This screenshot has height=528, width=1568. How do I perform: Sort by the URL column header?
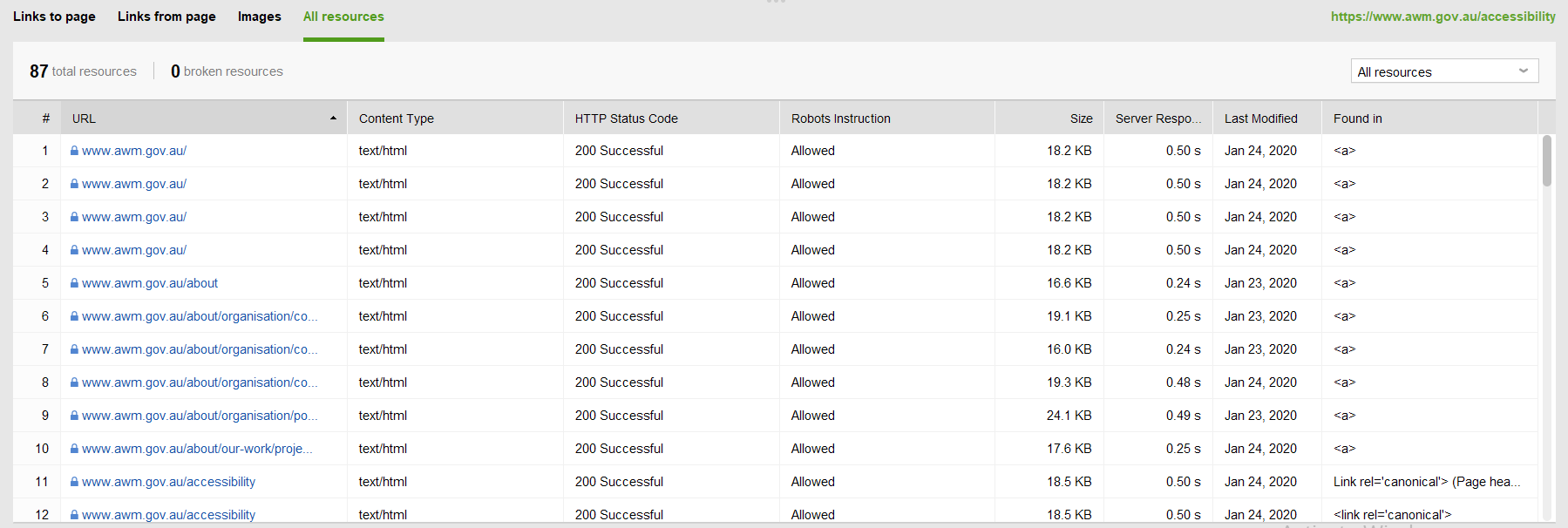(x=204, y=118)
